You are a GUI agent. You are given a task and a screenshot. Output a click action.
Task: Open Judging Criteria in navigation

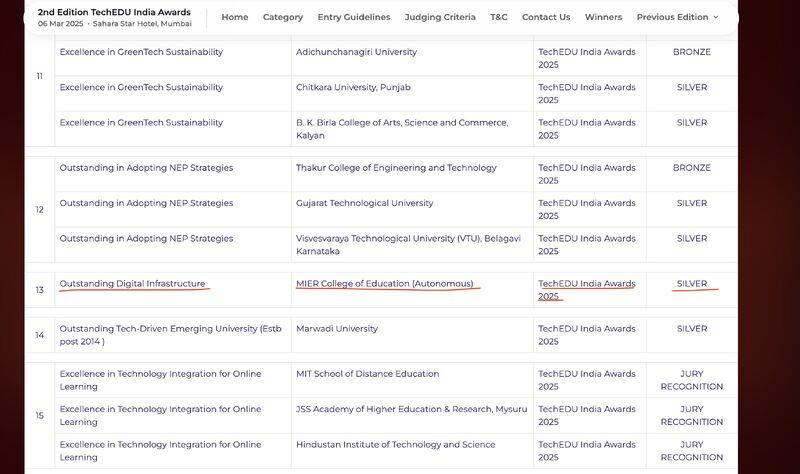tap(440, 17)
